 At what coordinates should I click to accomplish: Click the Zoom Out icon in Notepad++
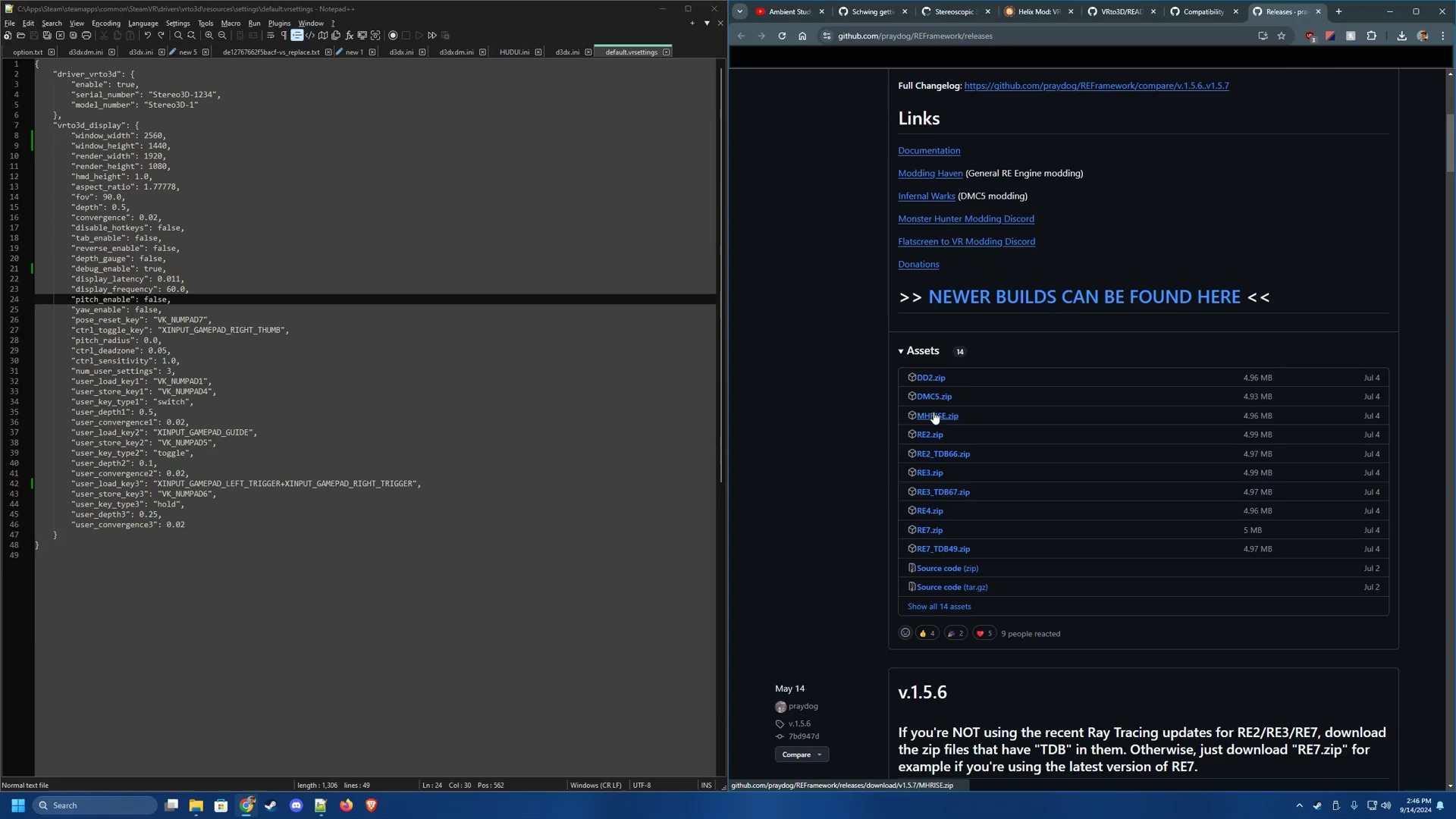coord(222,36)
